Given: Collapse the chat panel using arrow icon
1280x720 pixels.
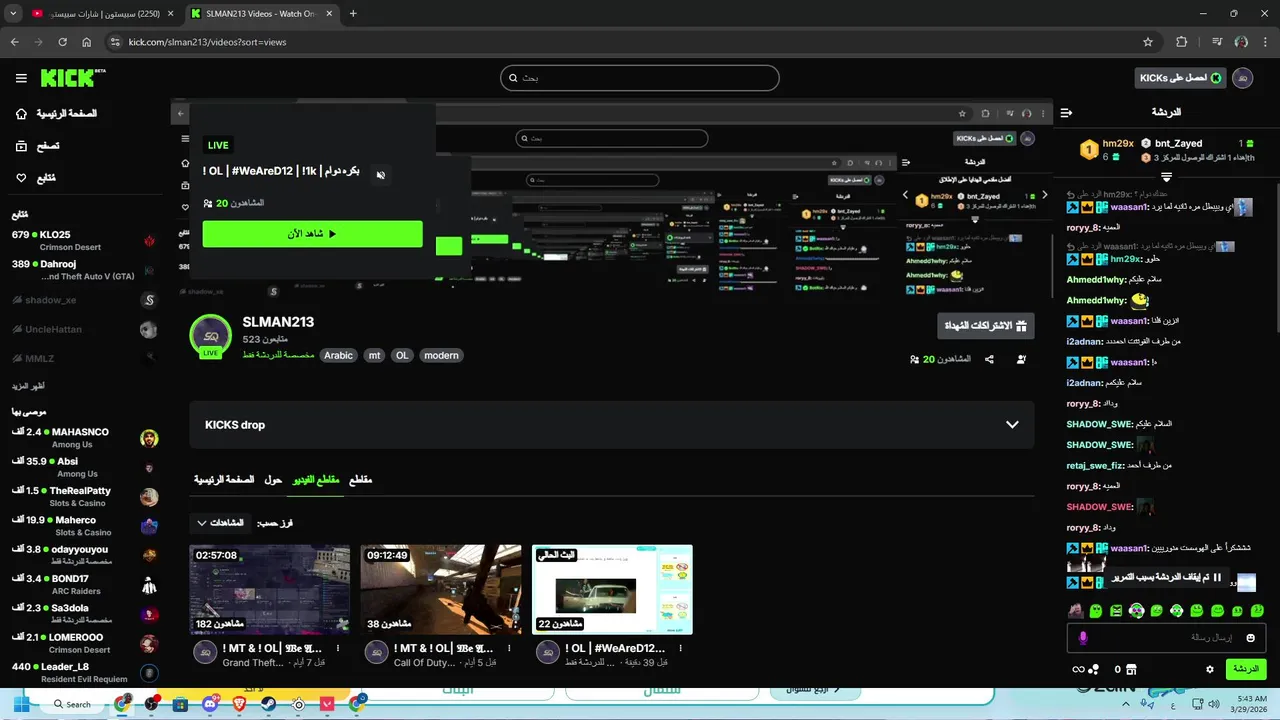Looking at the screenshot, I should coord(1066,112).
